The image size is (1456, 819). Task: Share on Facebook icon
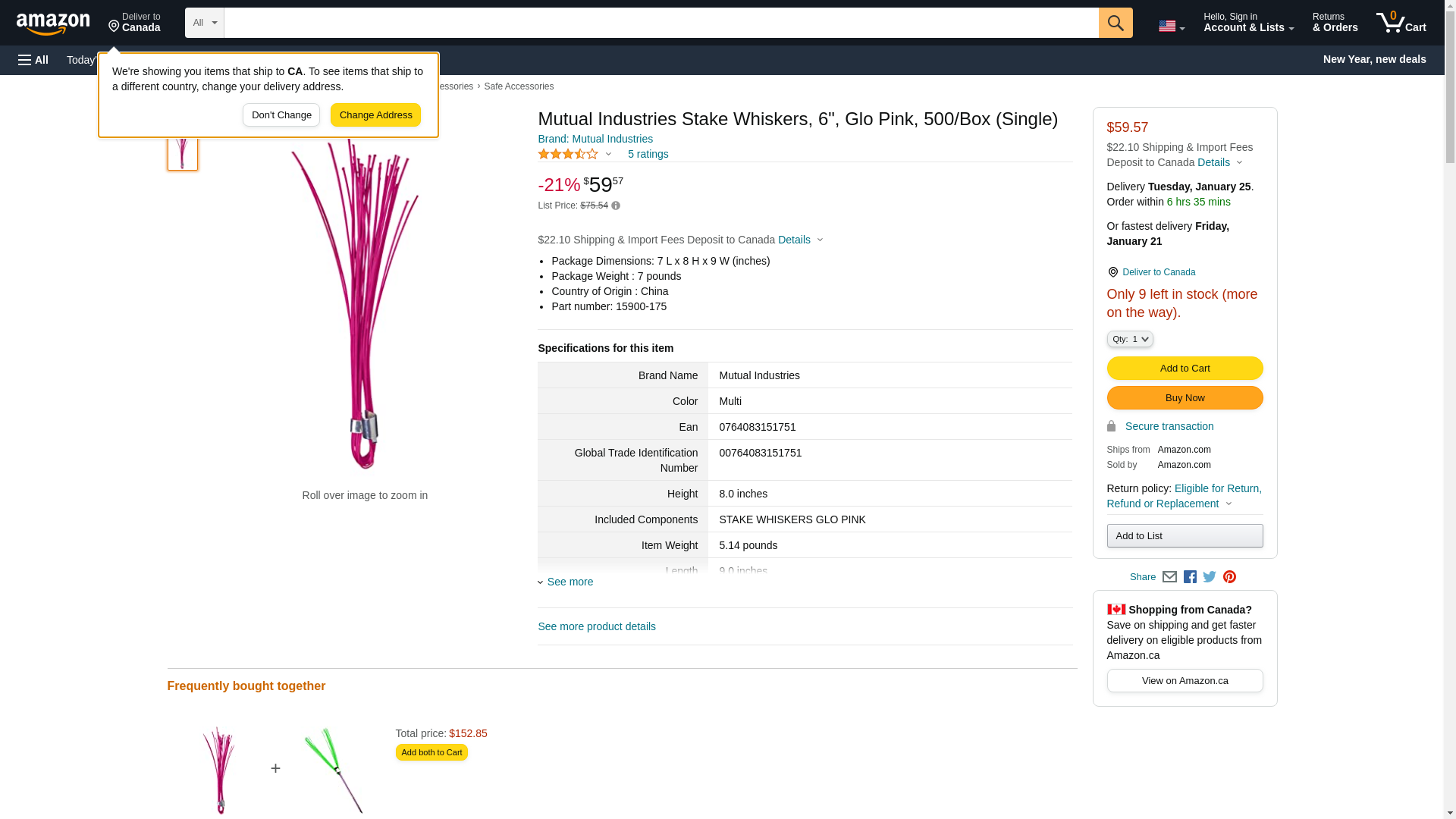click(x=1190, y=577)
